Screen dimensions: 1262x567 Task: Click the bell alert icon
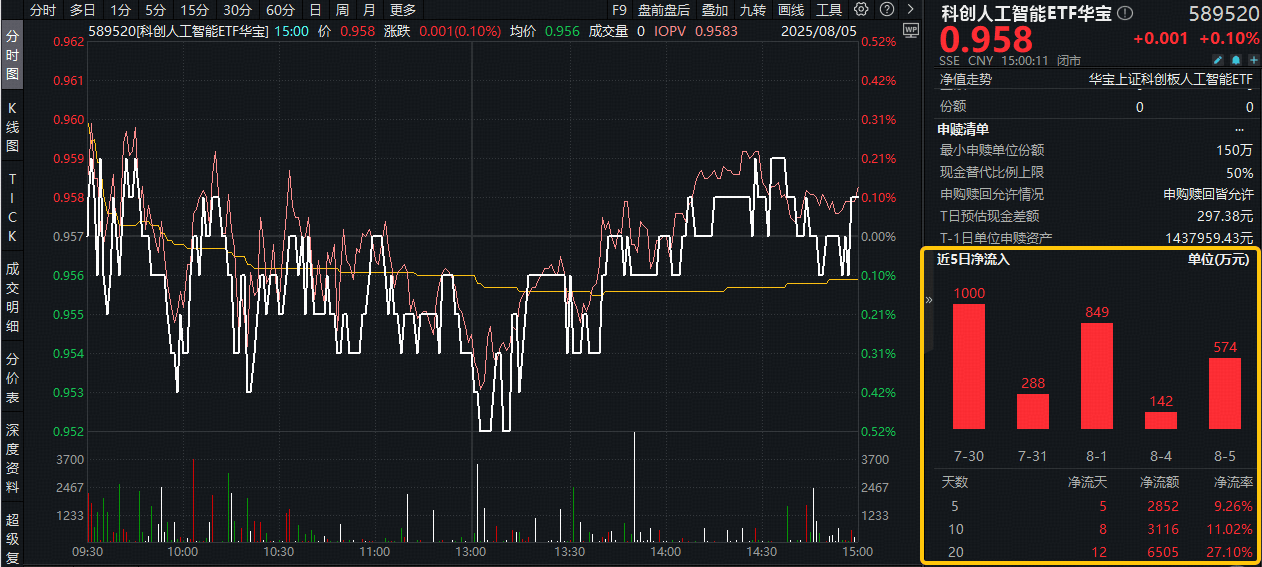pos(1235,61)
